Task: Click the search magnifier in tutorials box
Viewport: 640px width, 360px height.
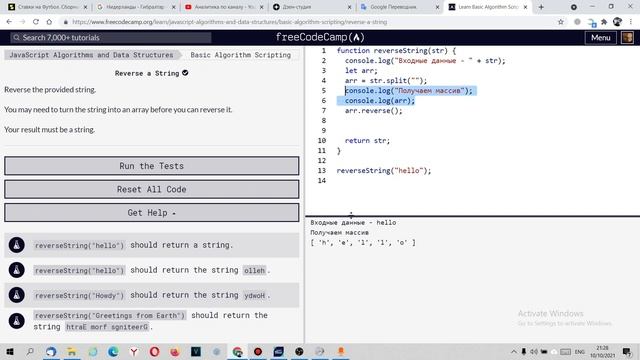Action: 16,38
